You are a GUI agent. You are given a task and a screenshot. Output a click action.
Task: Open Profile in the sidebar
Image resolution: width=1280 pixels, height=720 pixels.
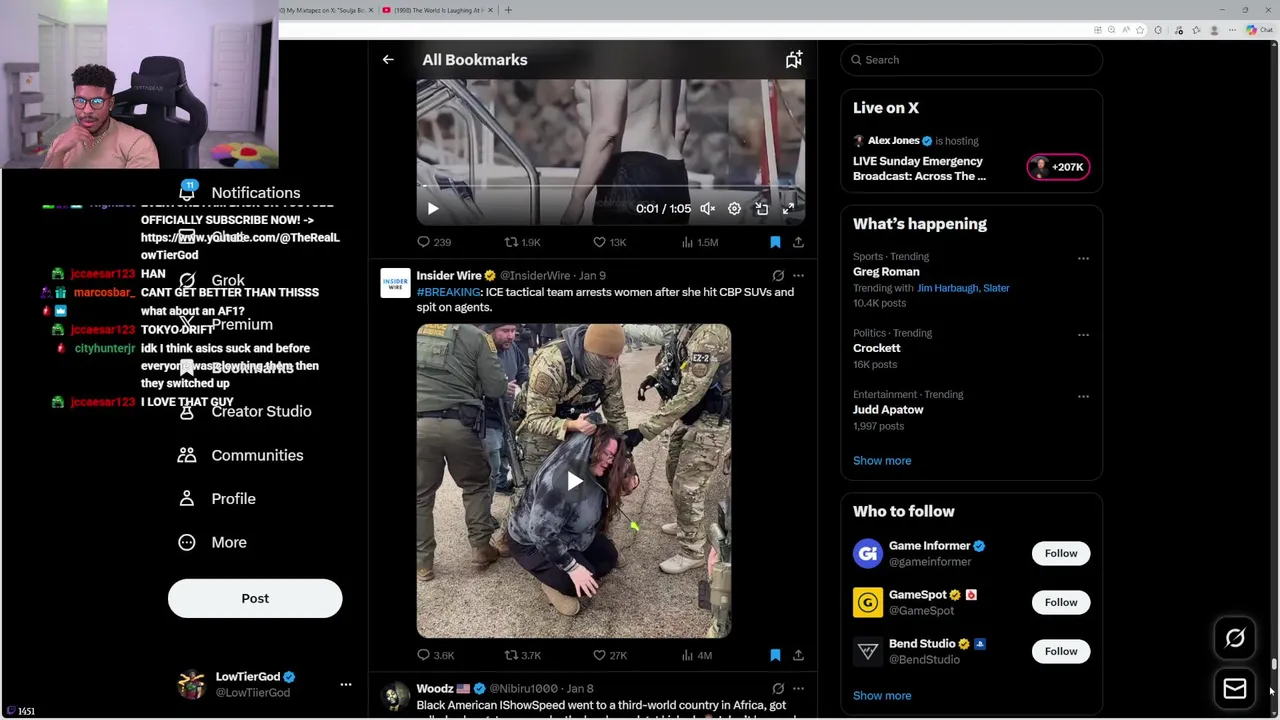coord(217,499)
